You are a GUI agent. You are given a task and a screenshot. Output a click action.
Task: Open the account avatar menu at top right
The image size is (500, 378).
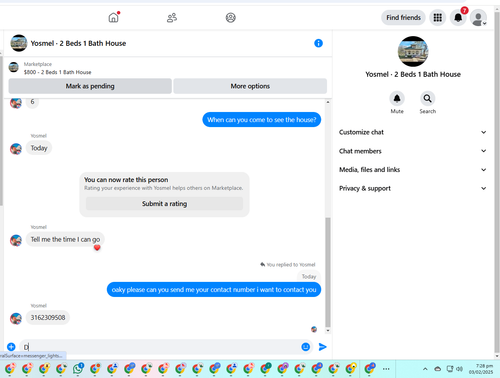[478, 18]
